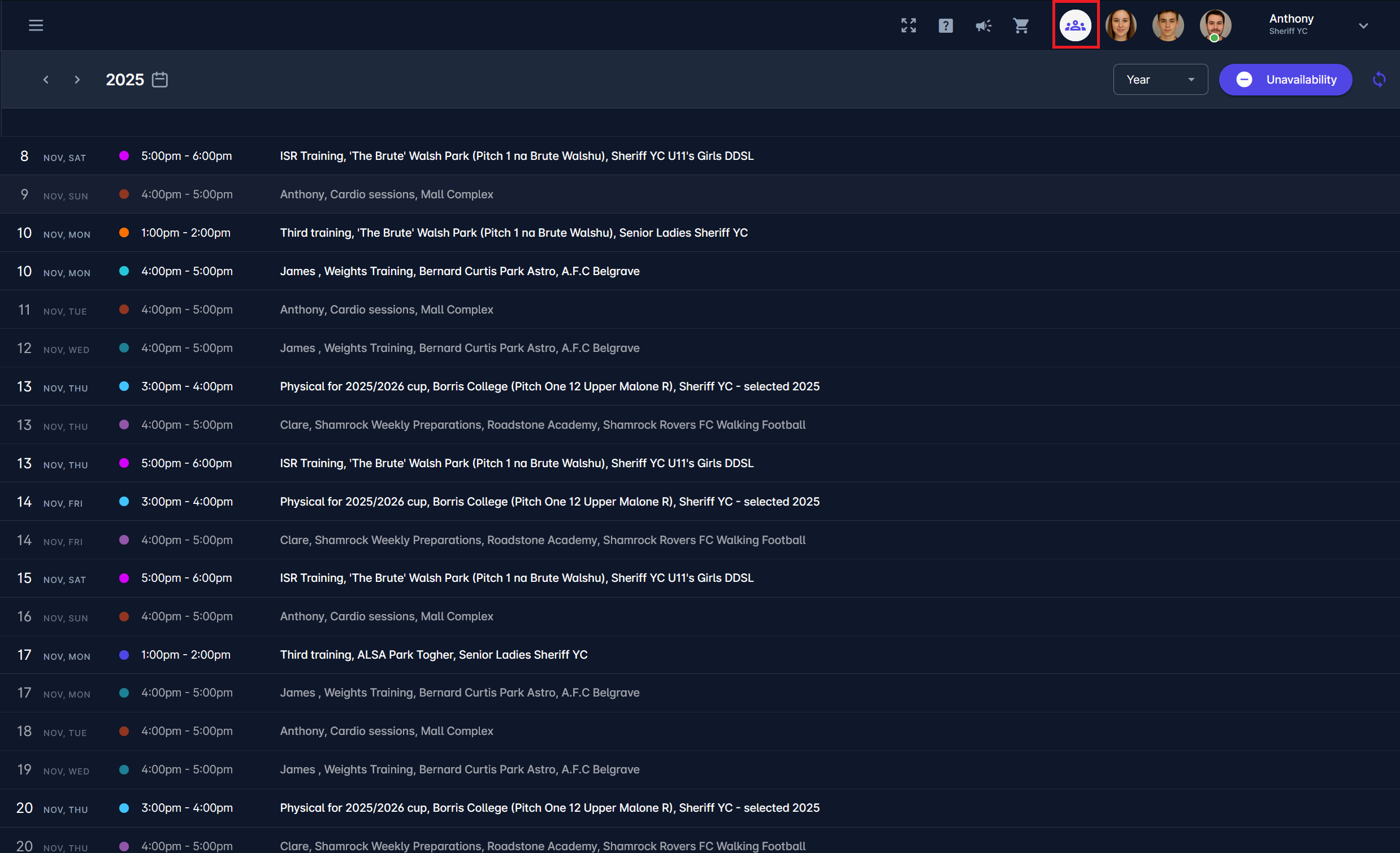Open the shopping cart
Viewport: 1400px width, 853px height.
pyautogui.click(x=1021, y=25)
